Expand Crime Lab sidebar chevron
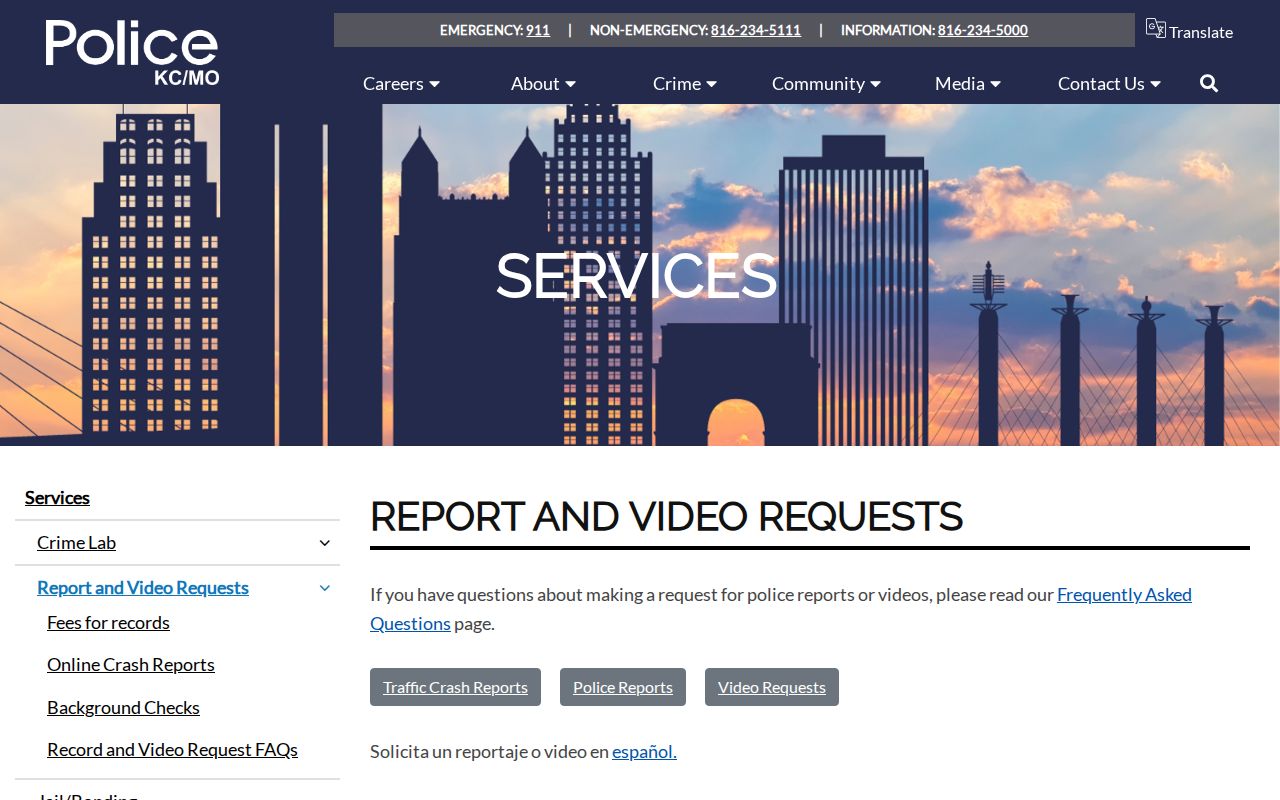The image size is (1280, 800). click(x=325, y=543)
